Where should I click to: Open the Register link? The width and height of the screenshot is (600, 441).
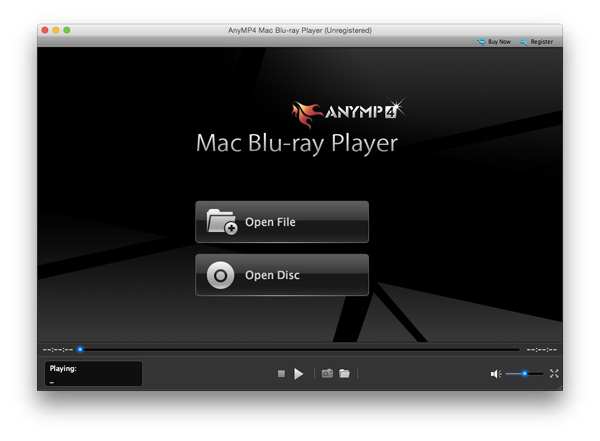(541, 42)
